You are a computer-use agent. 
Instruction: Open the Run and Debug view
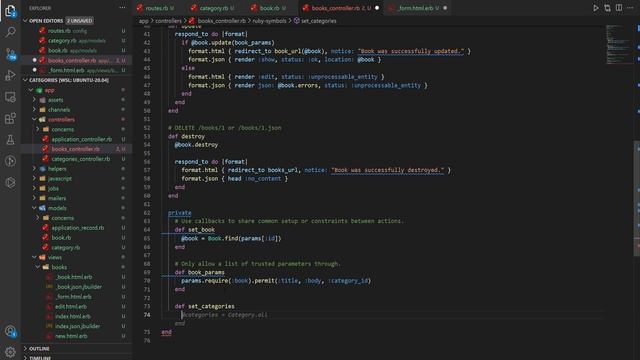(10, 75)
